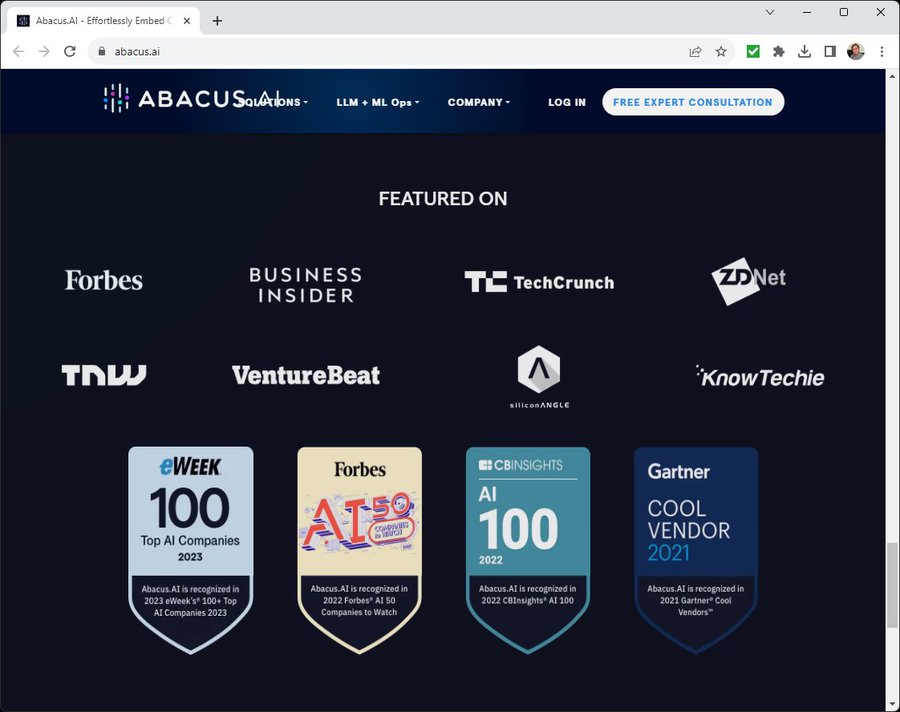
Task: Click the Abacus.AI logo in header
Action: pyautogui.click(x=192, y=98)
